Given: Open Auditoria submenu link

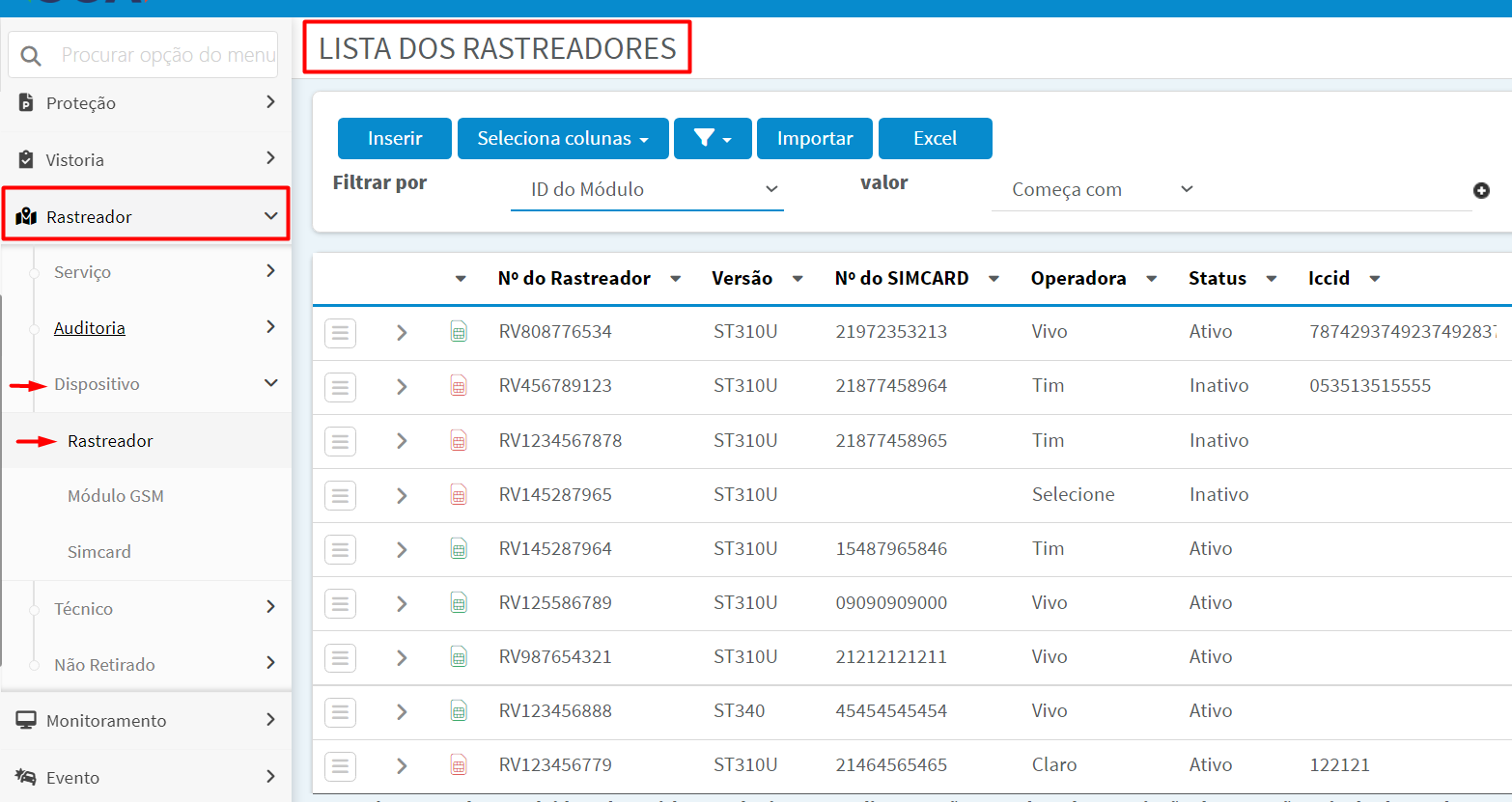Looking at the screenshot, I should [90, 328].
